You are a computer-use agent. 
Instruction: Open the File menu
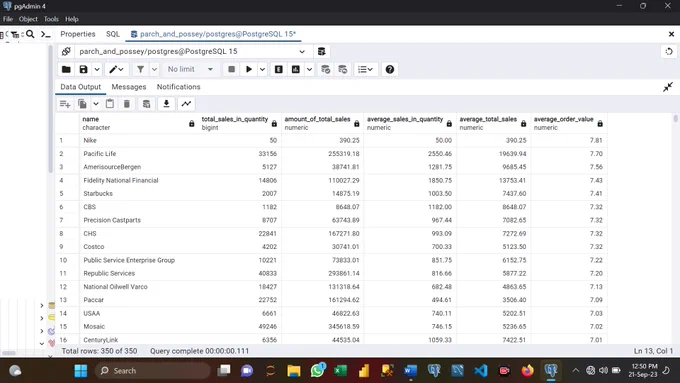(8, 19)
